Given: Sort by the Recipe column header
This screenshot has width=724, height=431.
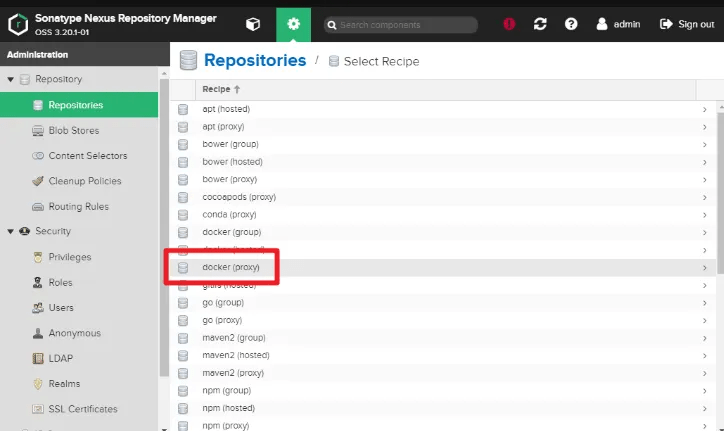Looking at the screenshot, I should 221,89.
